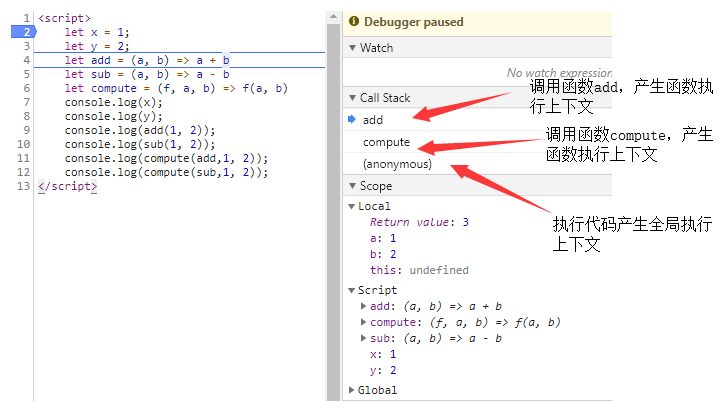Click 'let x = 1;' code line
The height and width of the screenshot is (417, 723).
(97, 32)
